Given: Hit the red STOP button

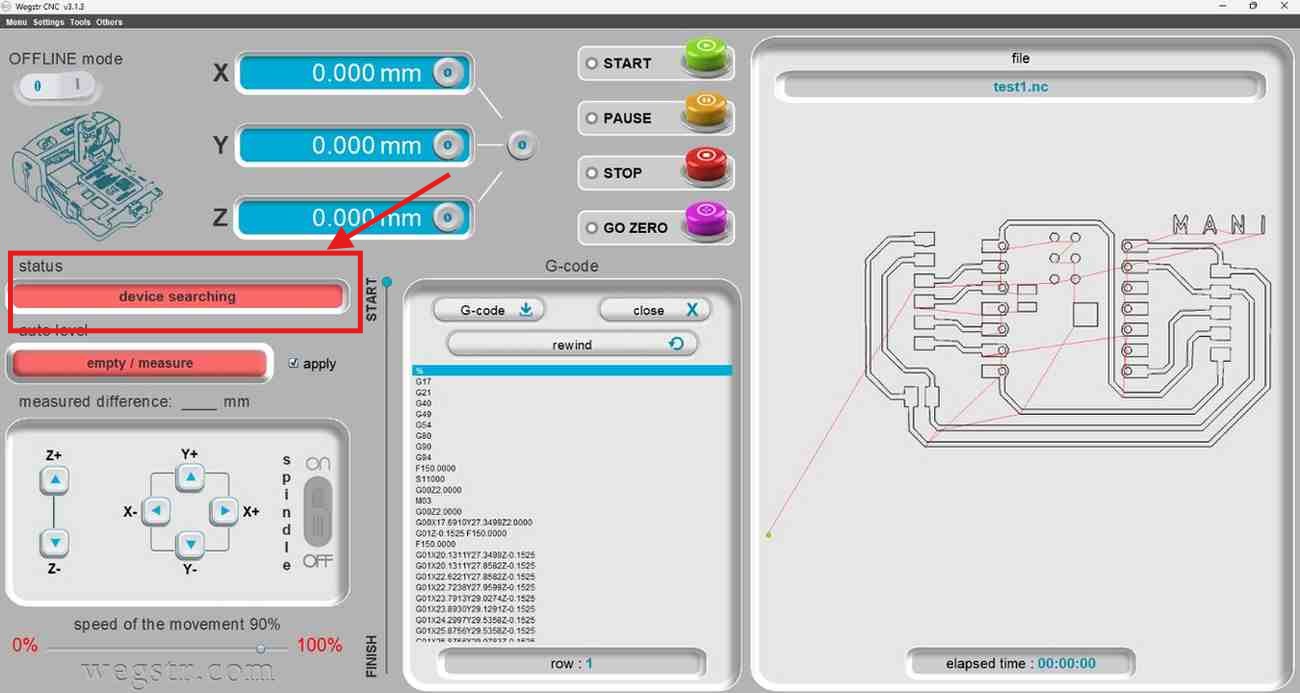Looking at the screenshot, I should pyautogui.click(x=705, y=169).
